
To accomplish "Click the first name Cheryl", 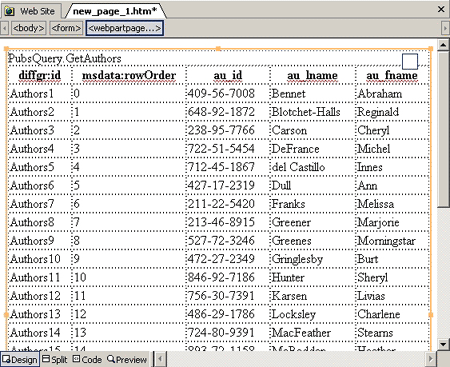I will (374, 131).
